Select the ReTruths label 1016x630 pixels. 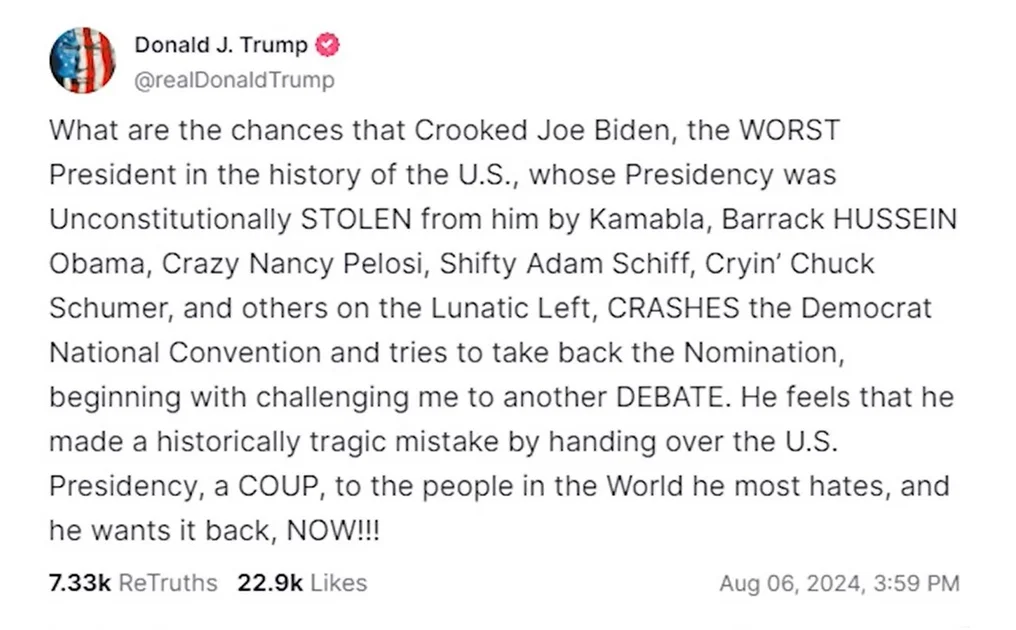click(x=167, y=582)
